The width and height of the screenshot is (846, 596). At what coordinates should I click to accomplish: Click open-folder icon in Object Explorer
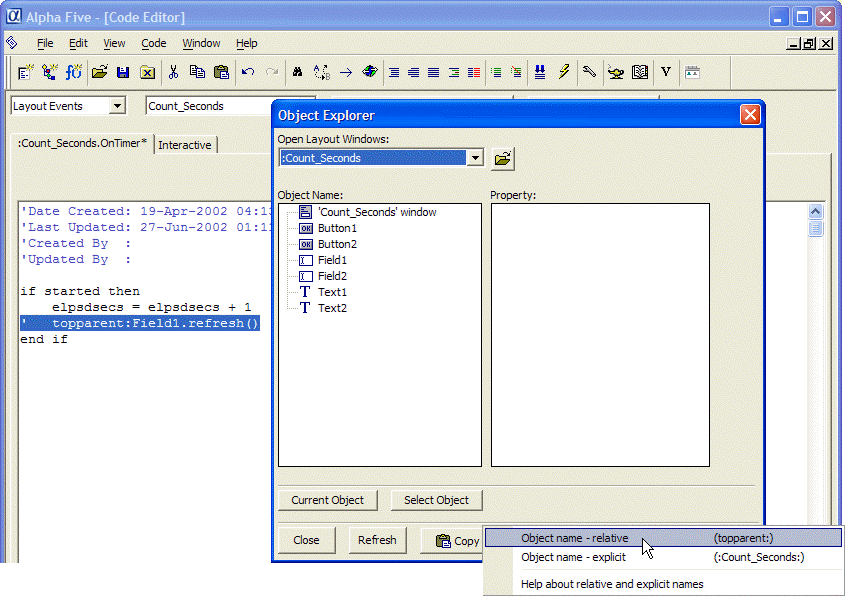coord(503,159)
